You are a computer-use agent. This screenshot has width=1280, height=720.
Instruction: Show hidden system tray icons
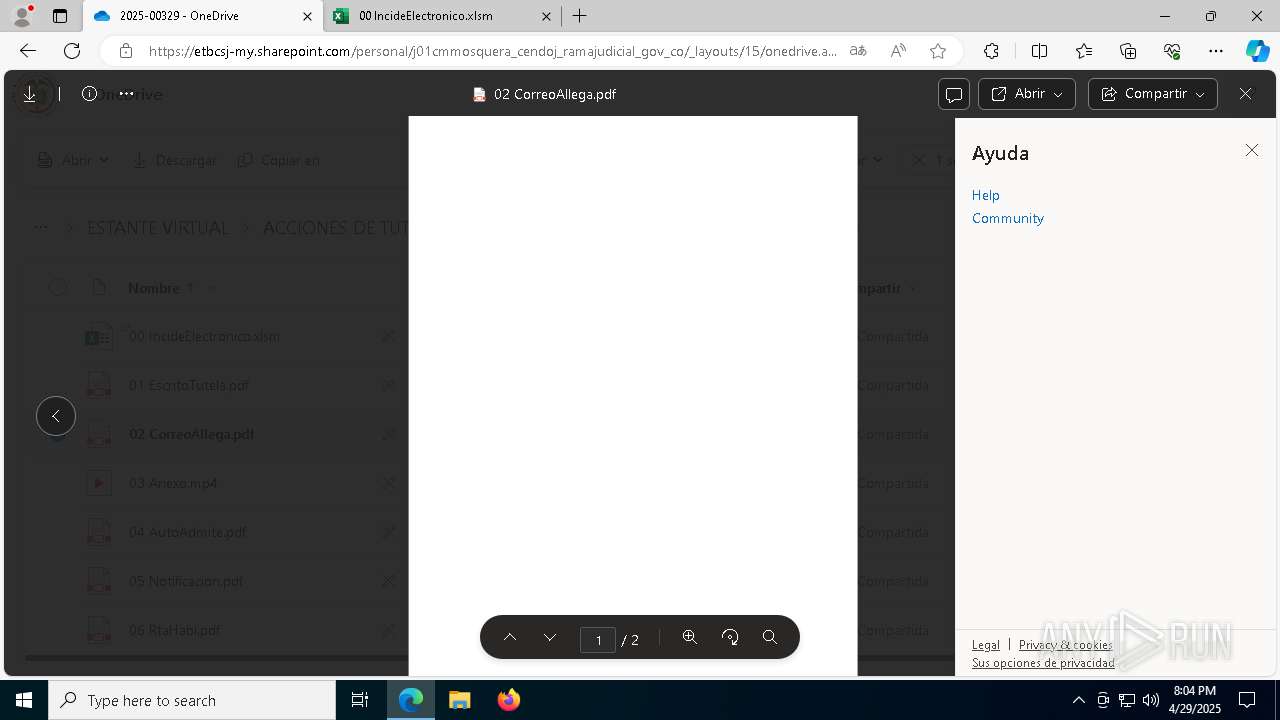(x=1078, y=700)
